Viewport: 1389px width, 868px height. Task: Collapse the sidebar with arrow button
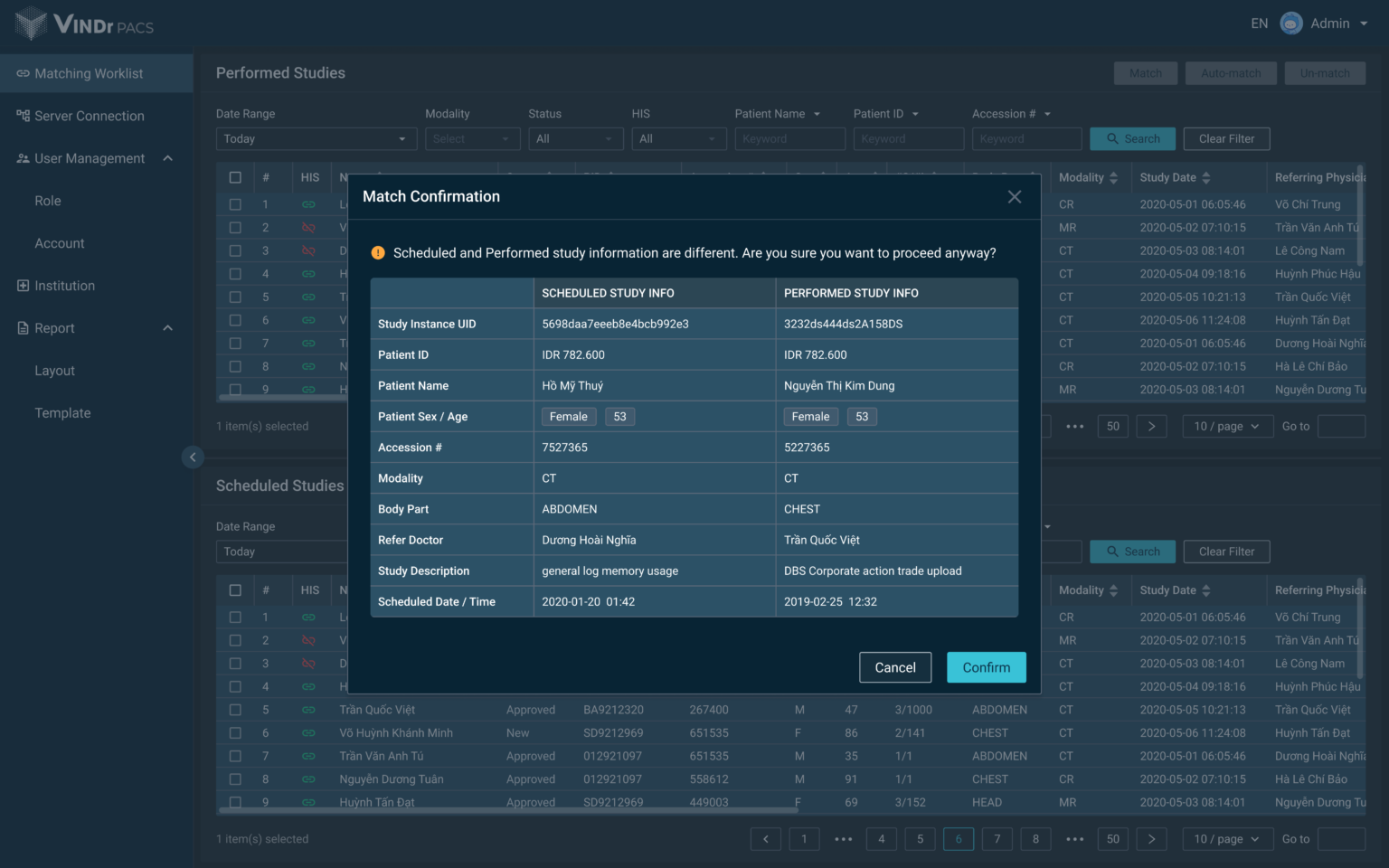tap(193, 458)
